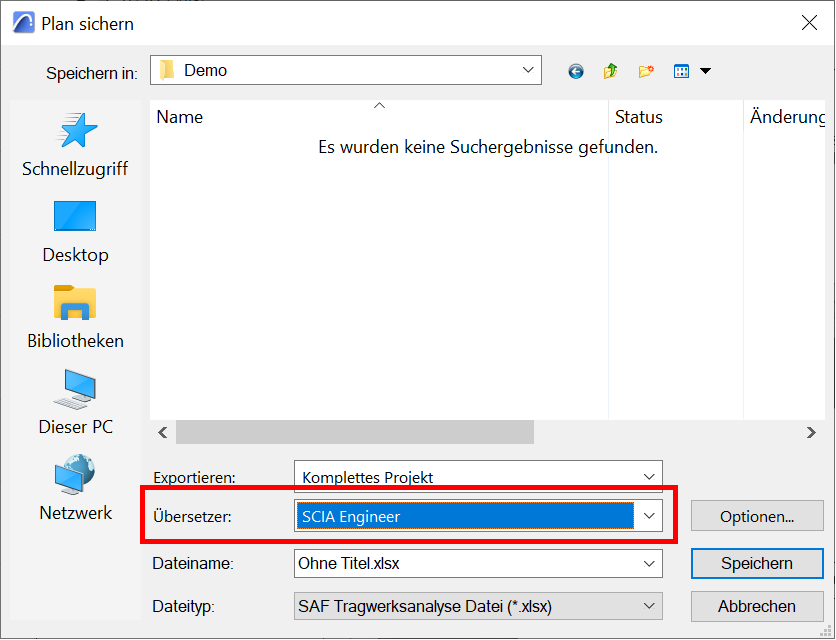Create a new folder

(x=646, y=71)
